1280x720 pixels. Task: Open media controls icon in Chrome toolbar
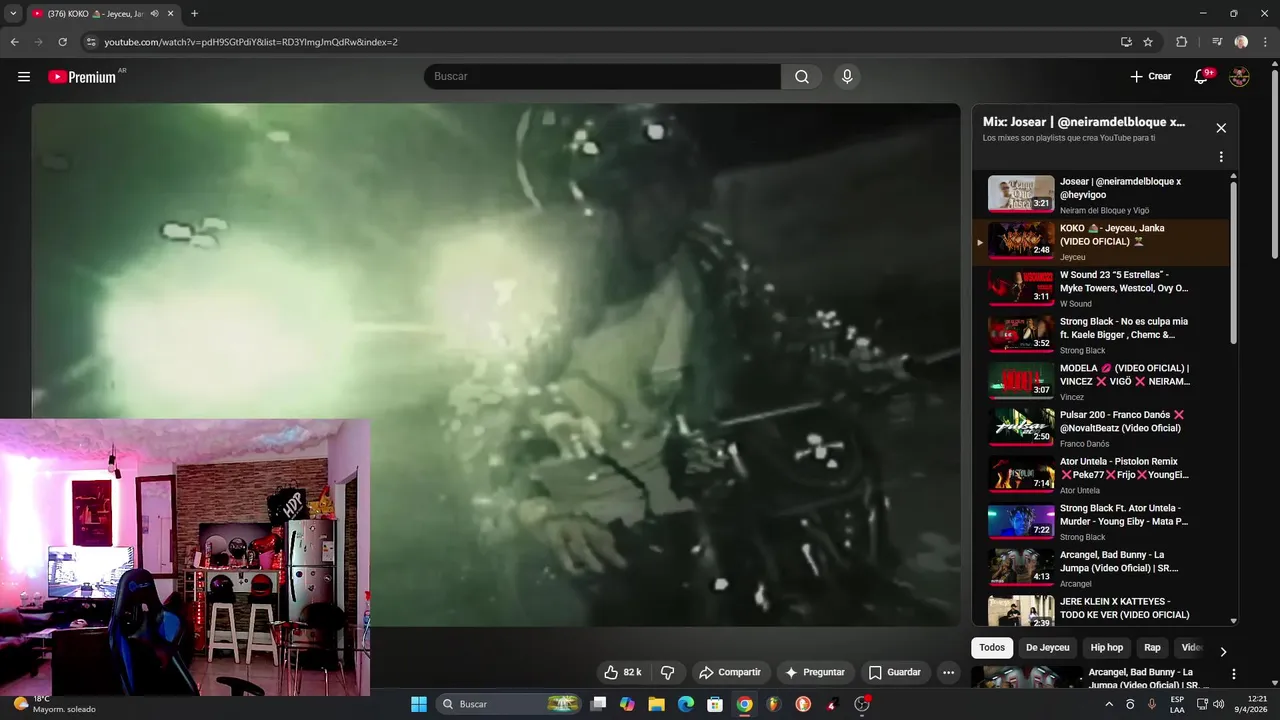click(1216, 42)
